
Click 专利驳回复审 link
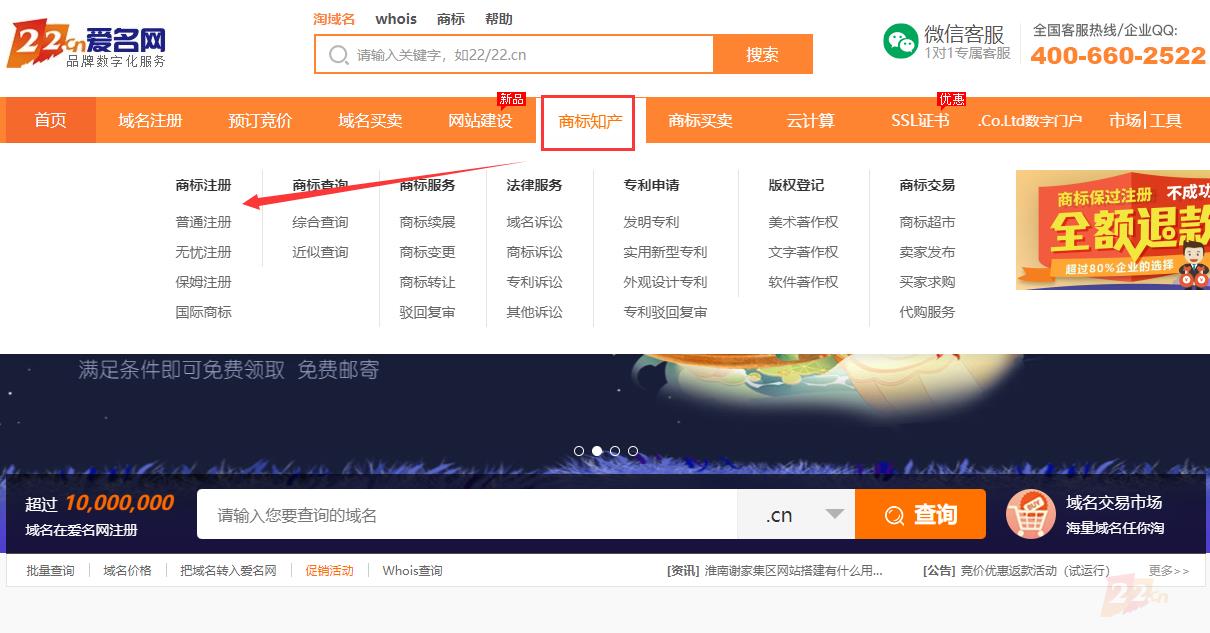tap(665, 312)
